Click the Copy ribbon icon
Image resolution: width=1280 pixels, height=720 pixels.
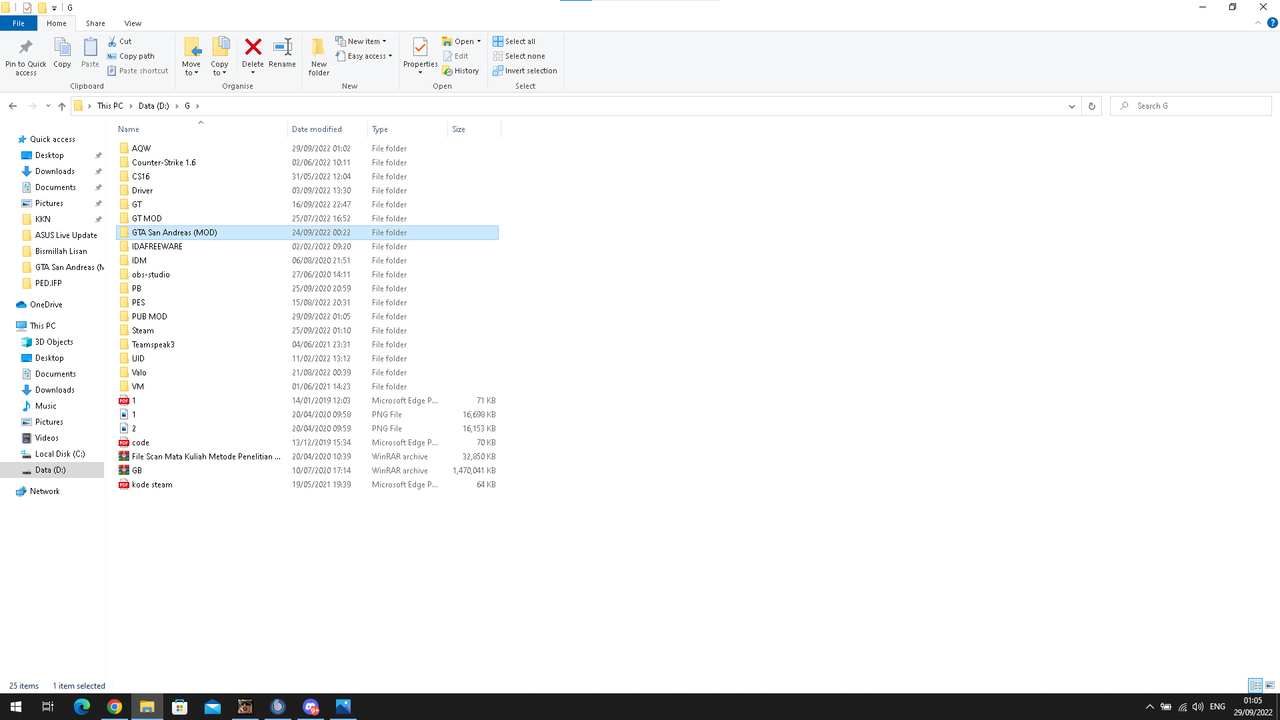[62, 54]
